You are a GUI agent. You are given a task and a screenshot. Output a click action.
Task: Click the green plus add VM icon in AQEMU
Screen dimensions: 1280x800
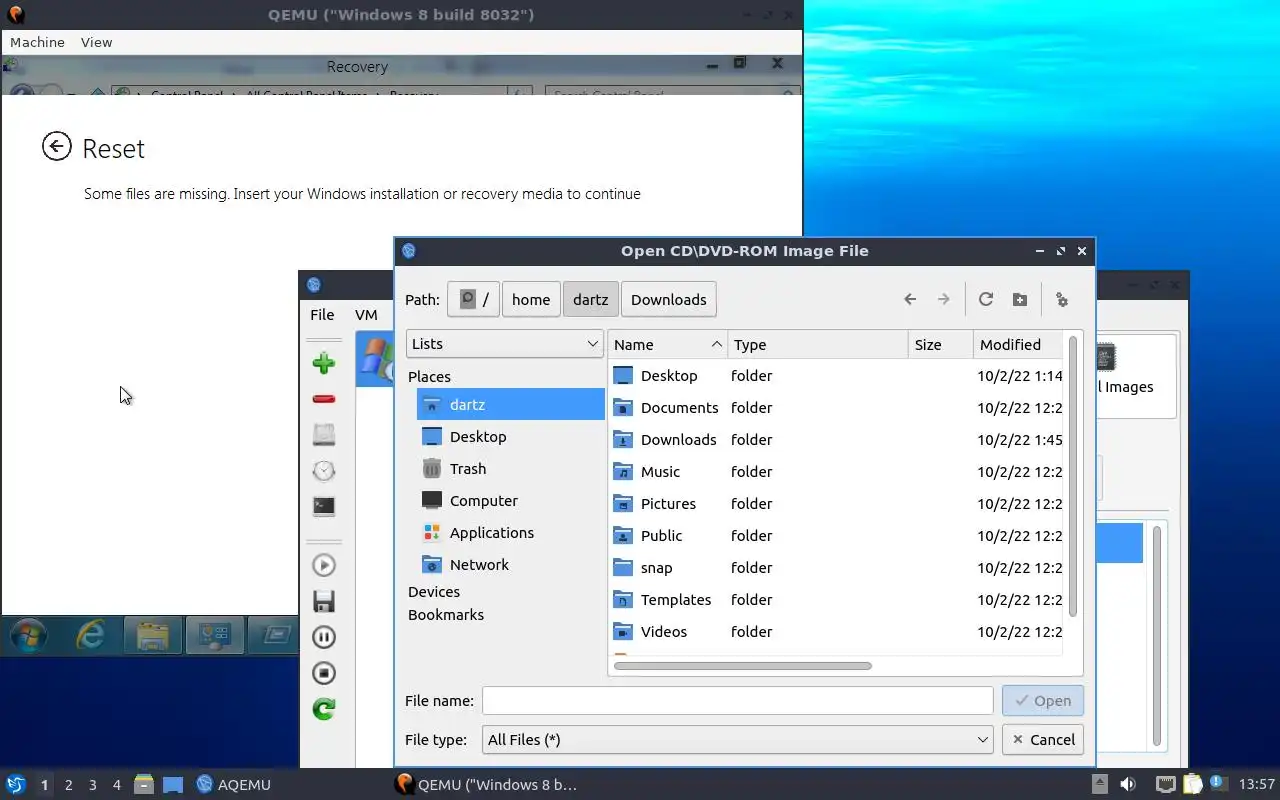point(323,363)
